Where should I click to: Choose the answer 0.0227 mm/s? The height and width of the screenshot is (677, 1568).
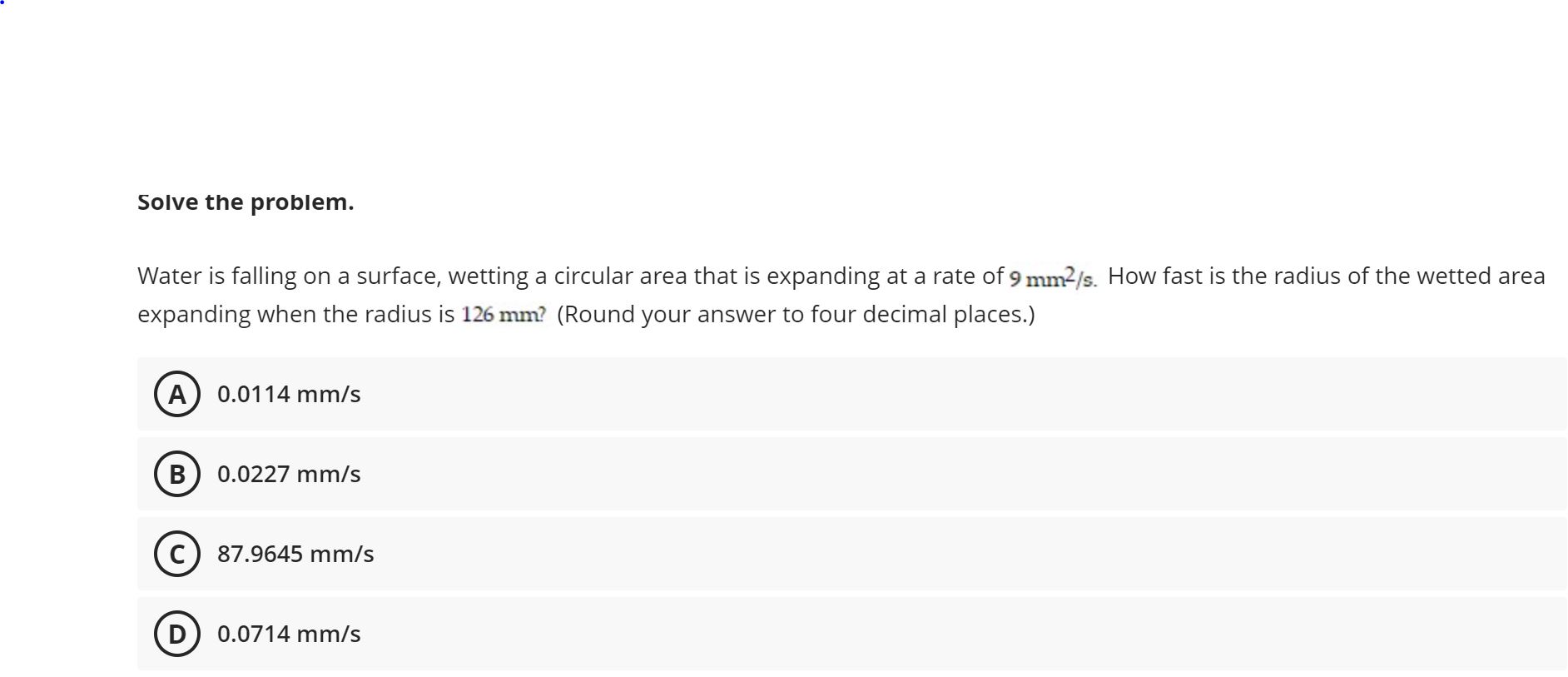click(288, 475)
